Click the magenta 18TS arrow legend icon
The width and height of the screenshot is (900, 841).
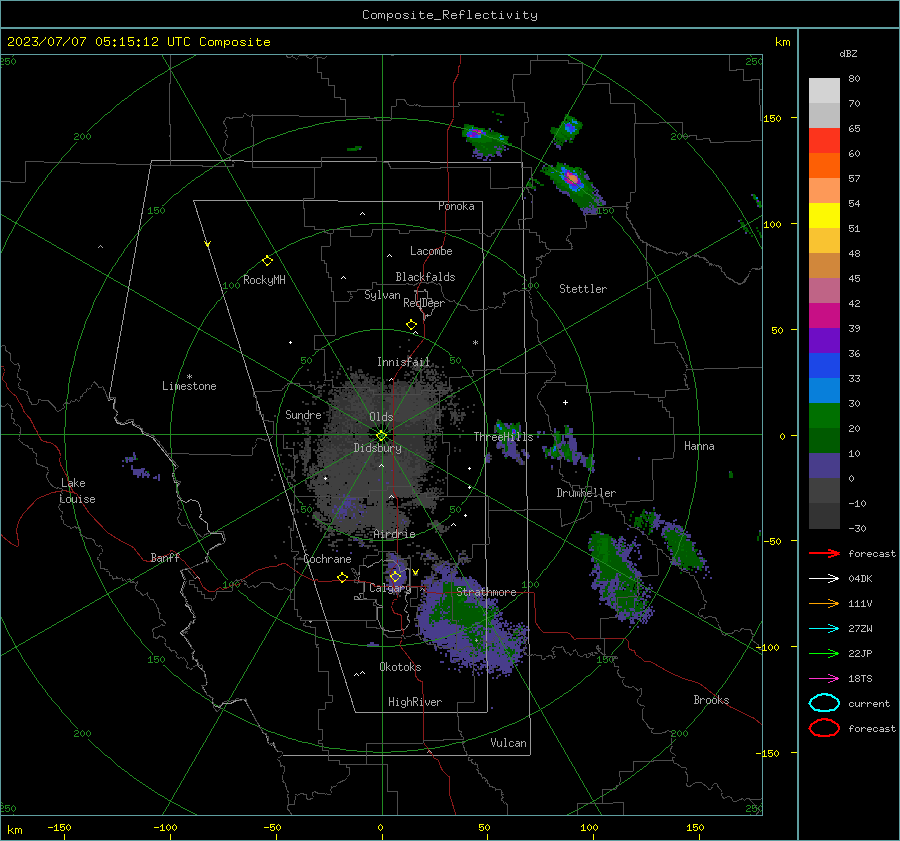[824, 679]
